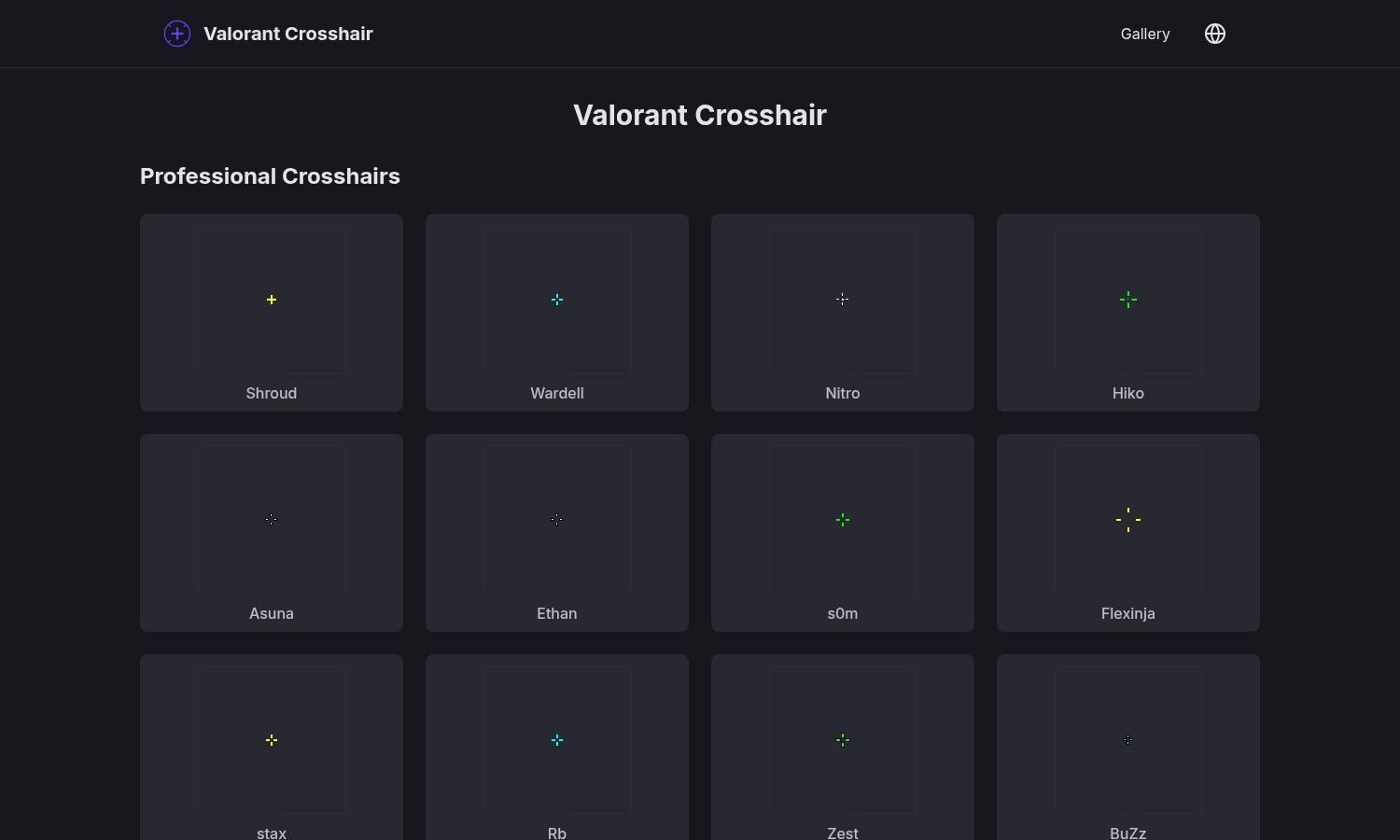Image resolution: width=1400 pixels, height=840 pixels.
Task: Pick Rb's cyan crosshair preview
Action: coord(557,740)
